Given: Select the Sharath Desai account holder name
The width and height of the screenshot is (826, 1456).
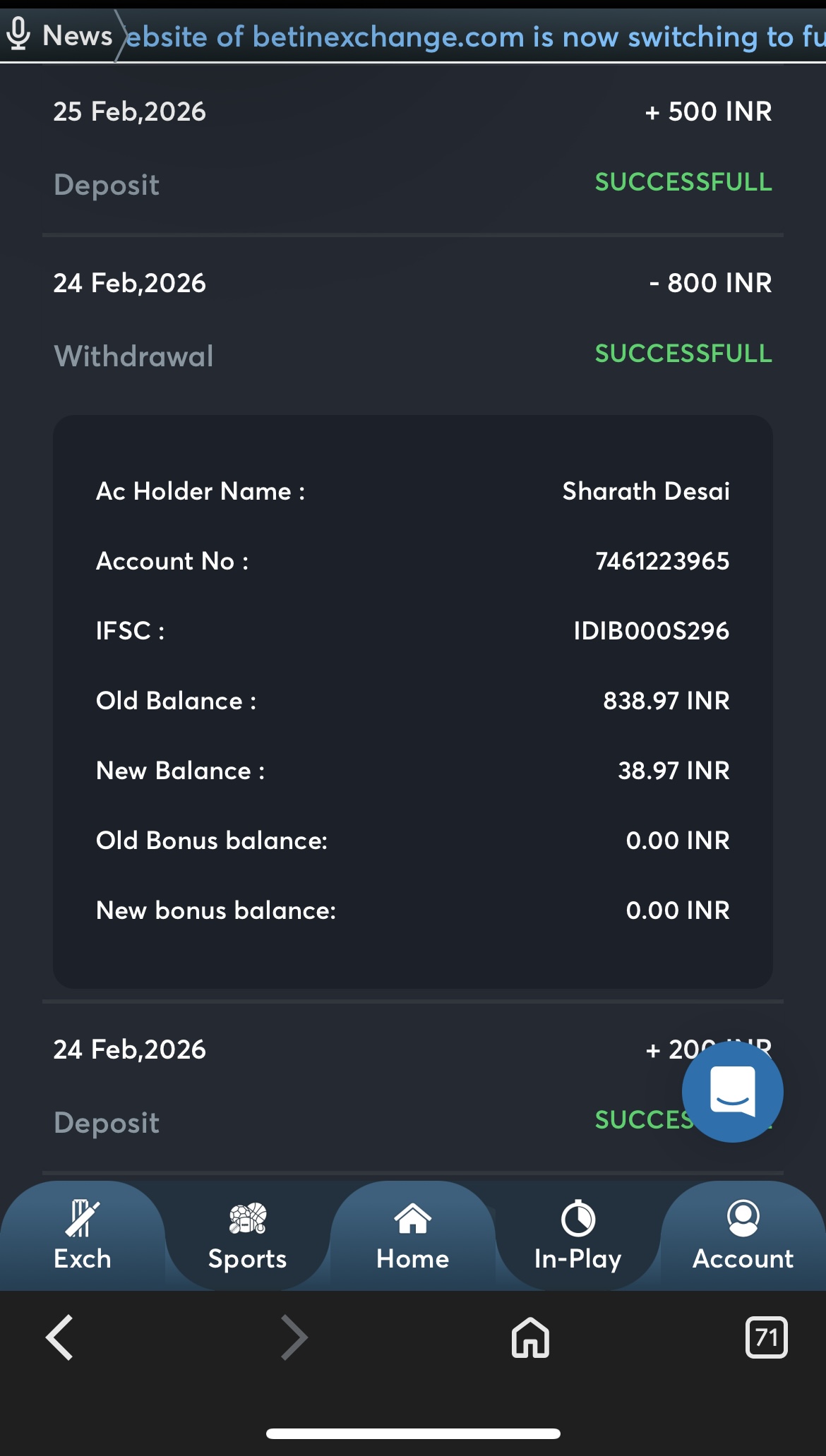Looking at the screenshot, I should (x=645, y=491).
